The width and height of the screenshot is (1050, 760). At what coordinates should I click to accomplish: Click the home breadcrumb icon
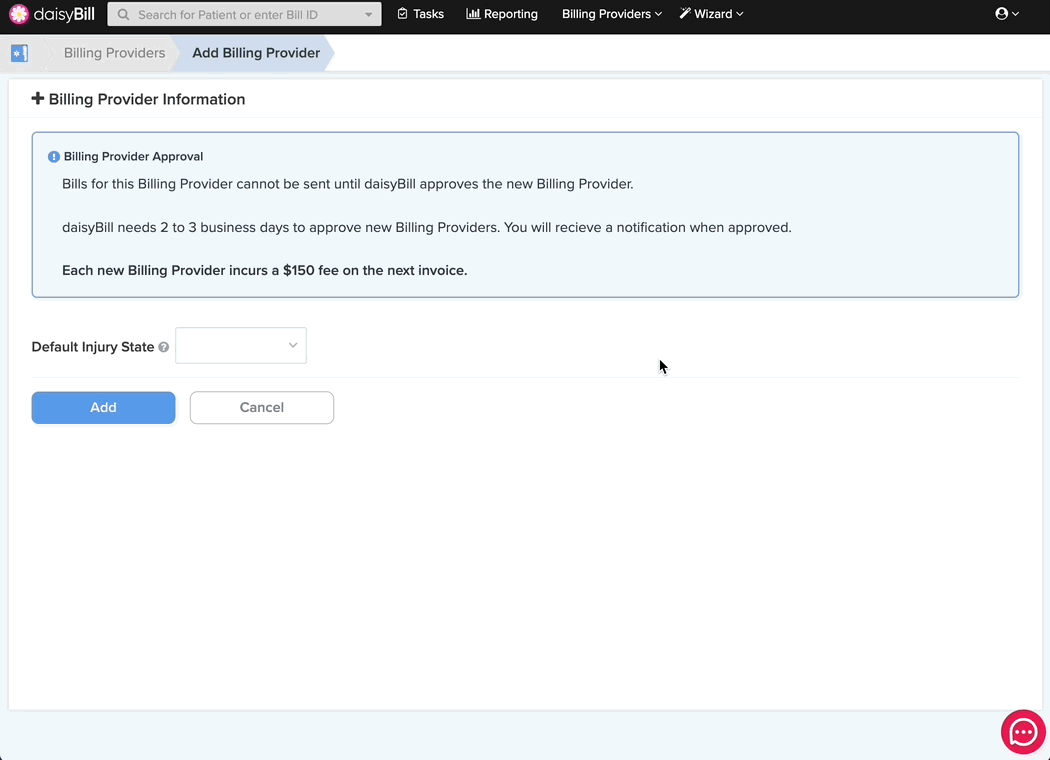(x=19, y=53)
